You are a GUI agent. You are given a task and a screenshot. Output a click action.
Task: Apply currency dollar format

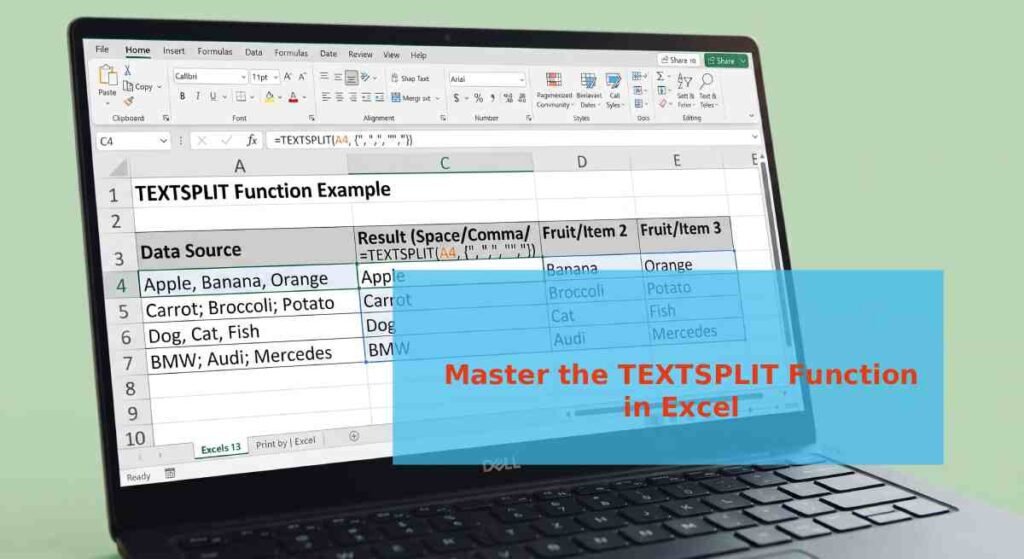[456, 98]
